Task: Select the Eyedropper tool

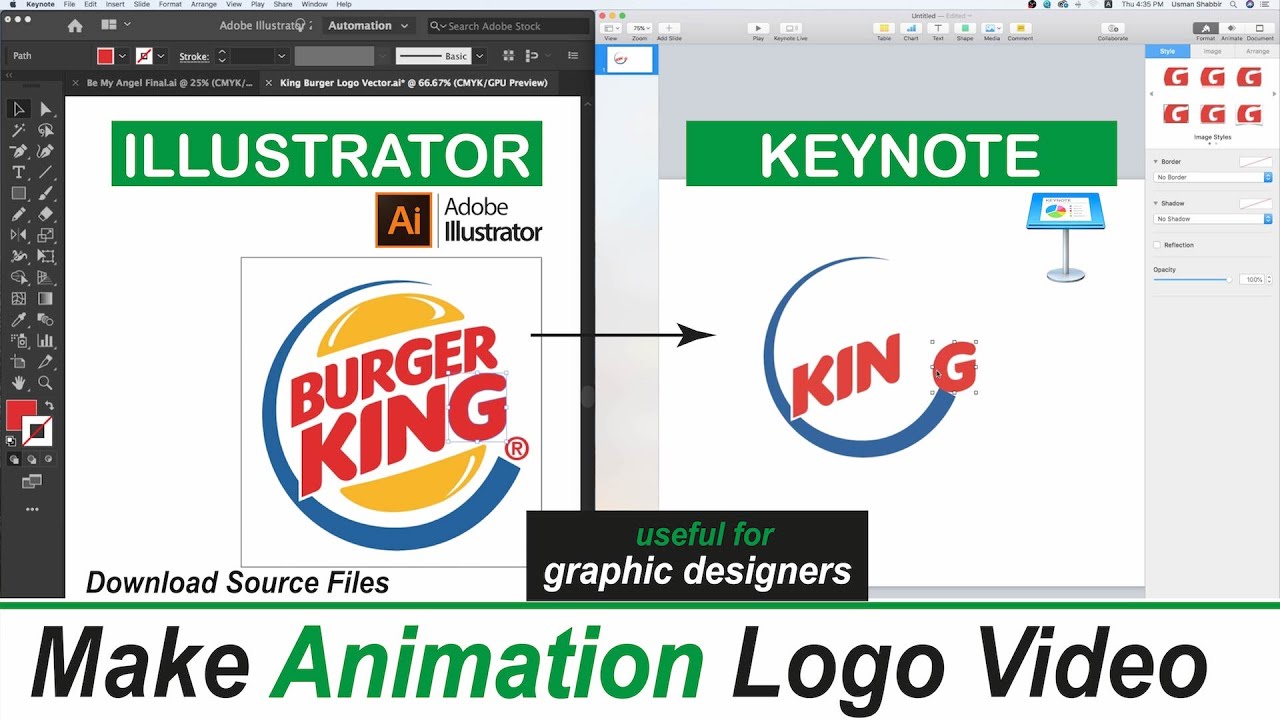Action: (x=18, y=320)
